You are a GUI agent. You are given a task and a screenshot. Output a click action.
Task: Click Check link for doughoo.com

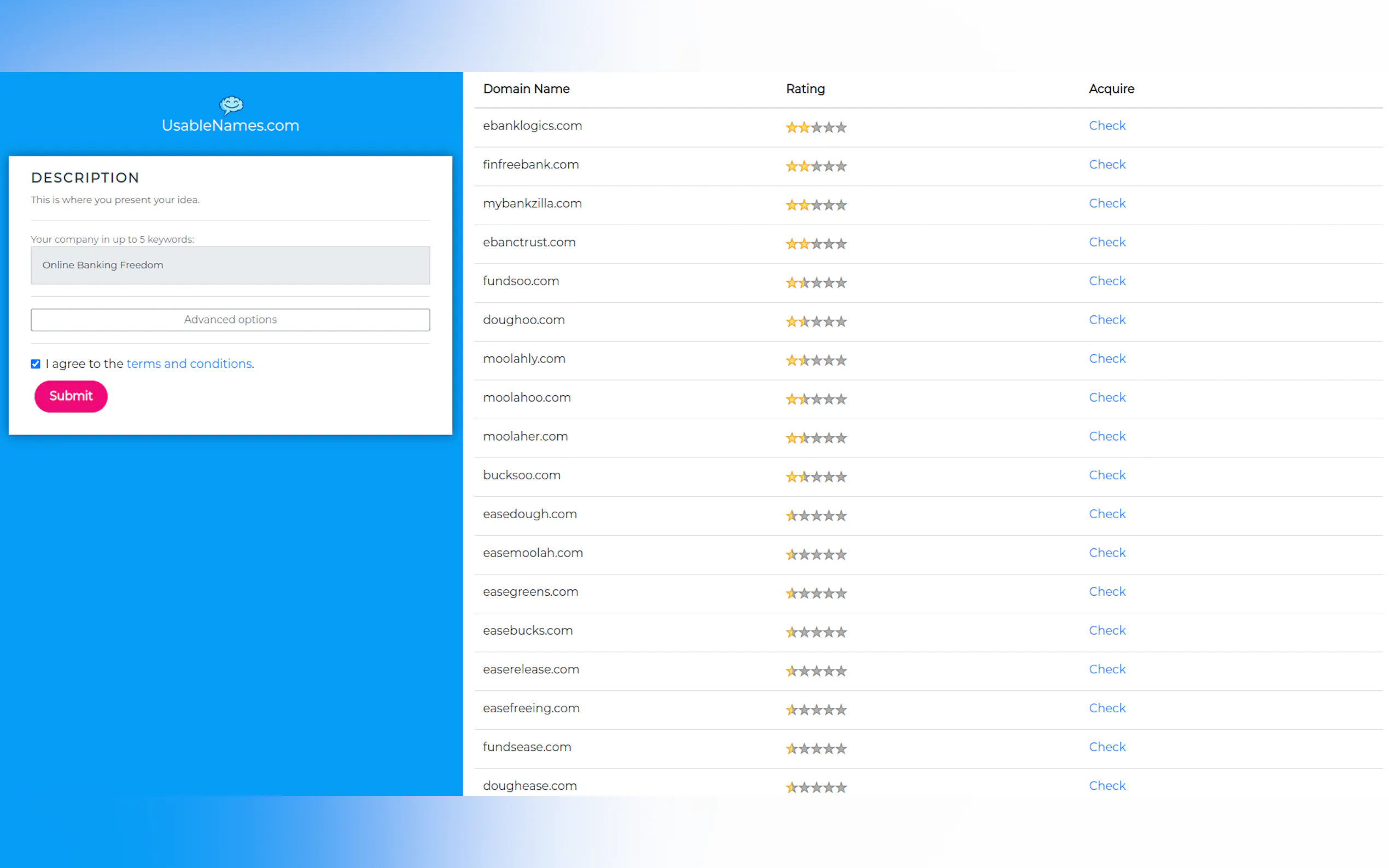[1106, 320]
